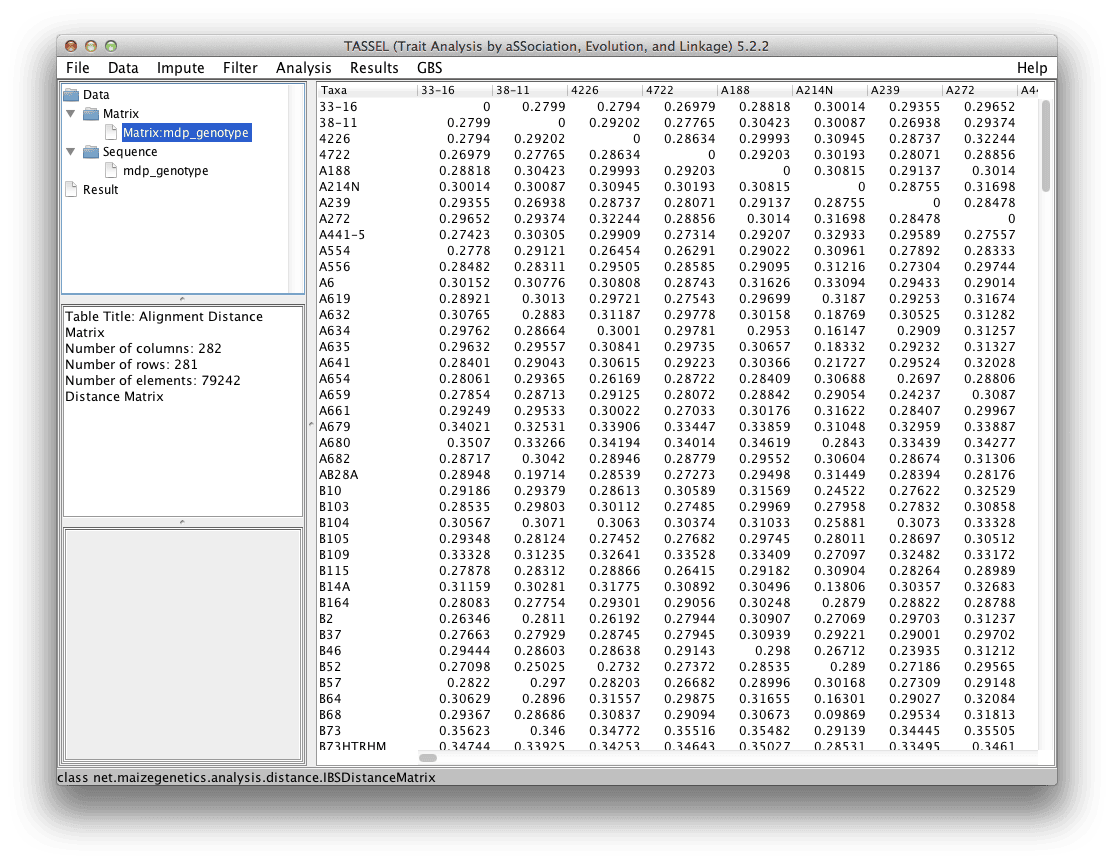Image resolution: width=1114 pixels, height=864 pixels.
Task: Click the vertical scrollbar thumb of the table
Action: [x=1045, y=146]
